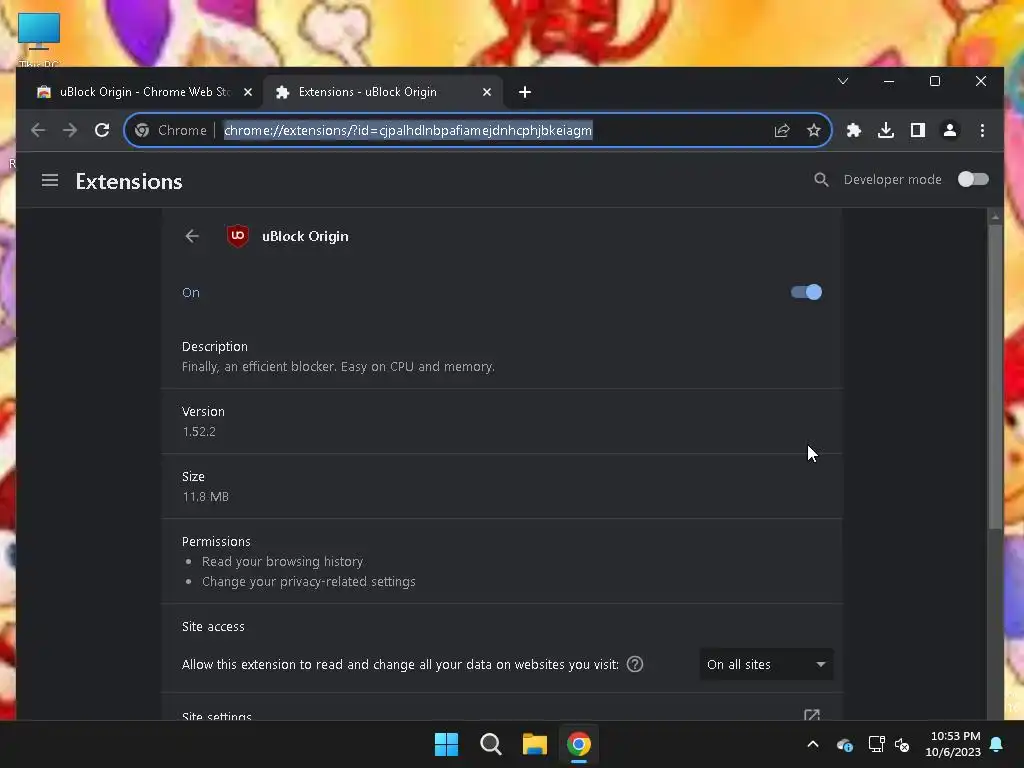Click the muted volume tray icon
Screen dimensions: 1024x768
[x=902, y=744]
